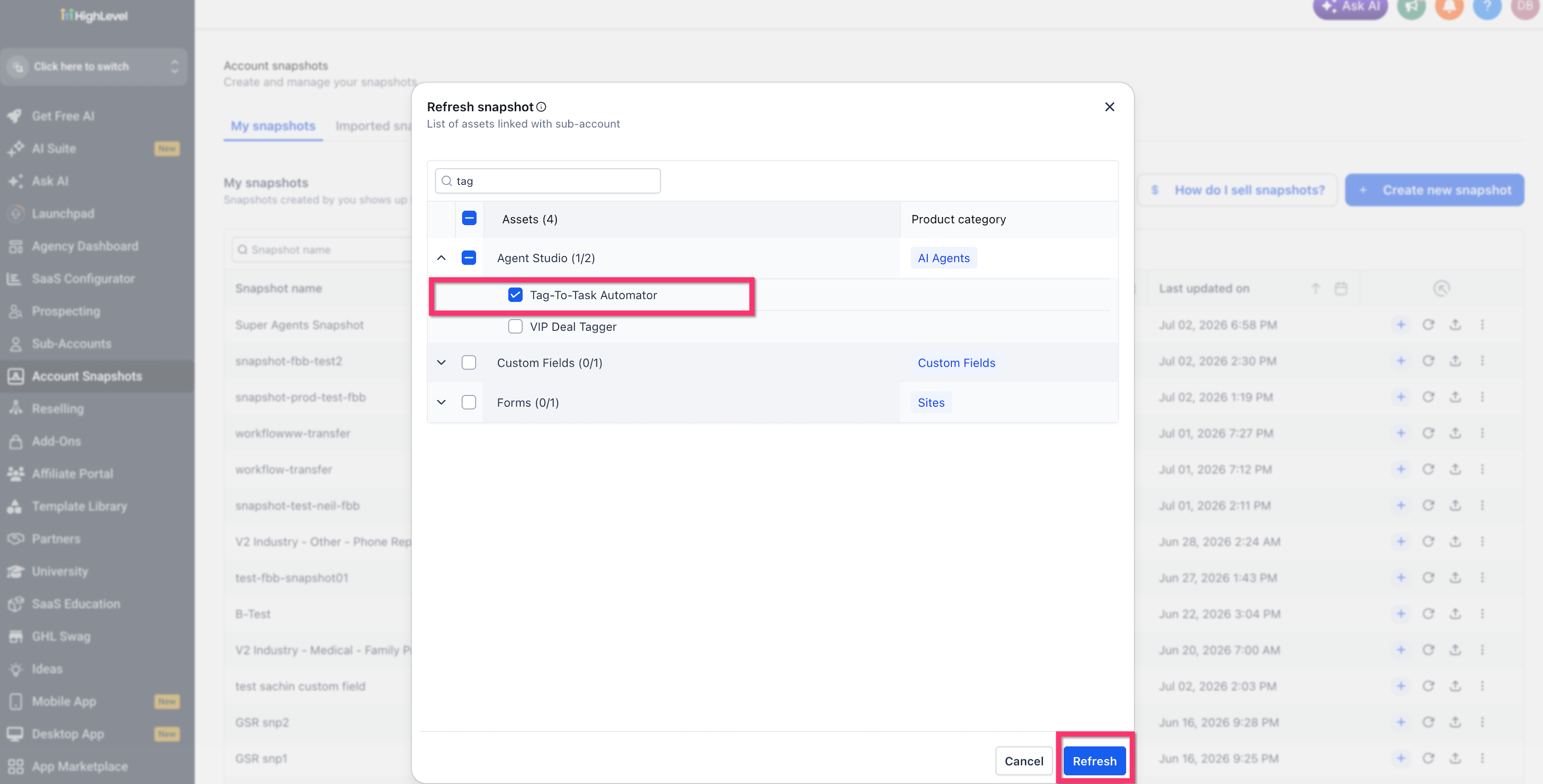Screen dimensions: 1543x784
Task: Open the notifications bell icon
Action: [x=1450, y=7]
